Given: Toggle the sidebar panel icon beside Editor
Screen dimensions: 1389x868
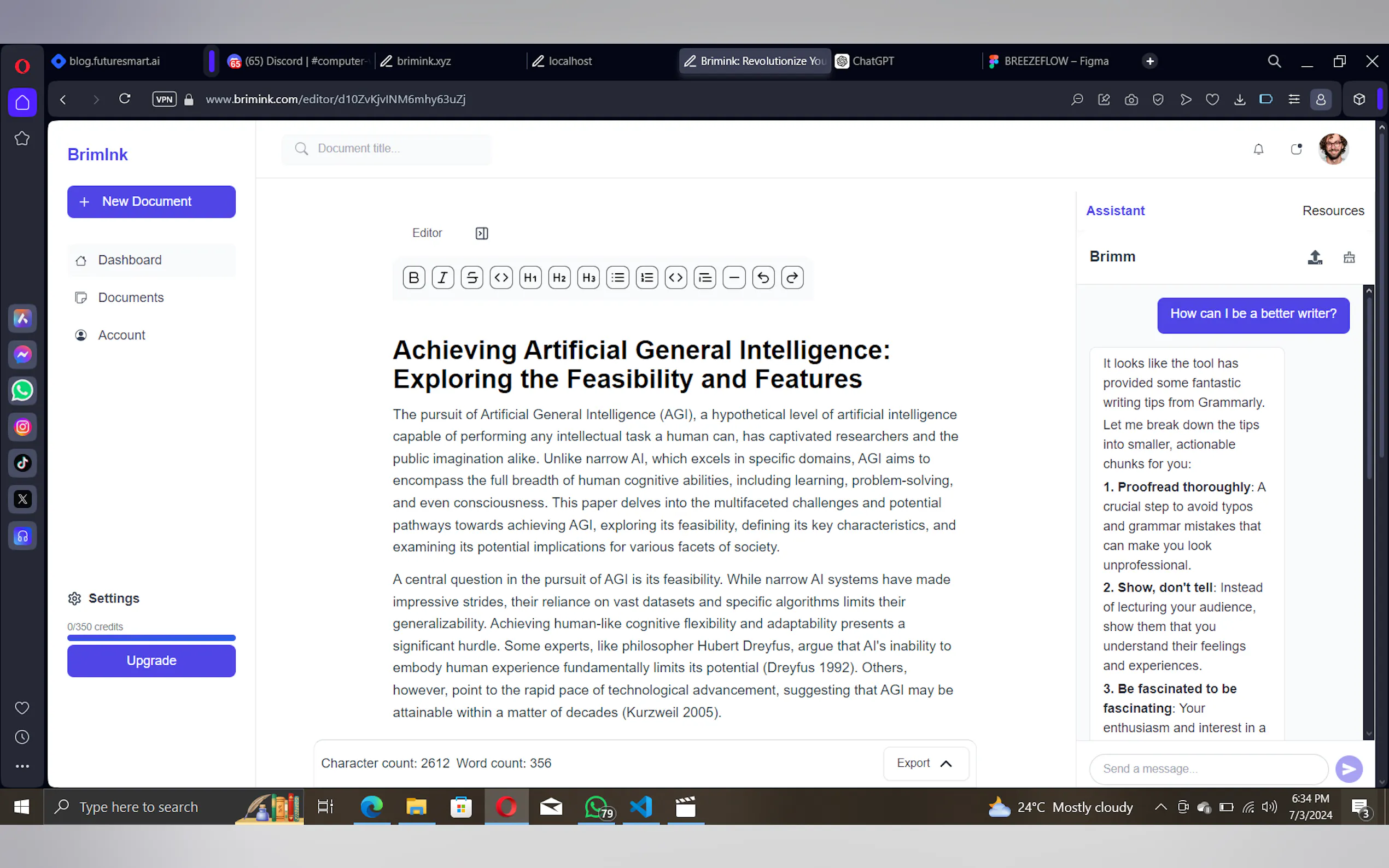Looking at the screenshot, I should (x=482, y=233).
